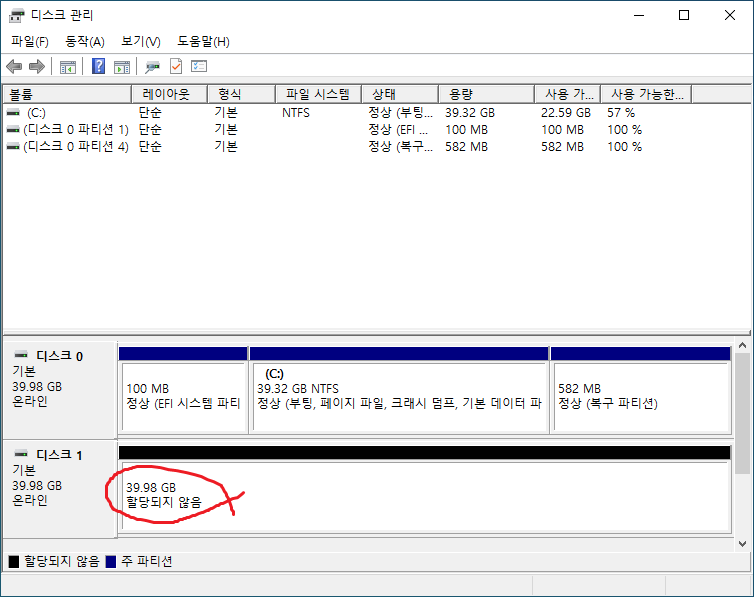Click the 정상 (EFI ... status cell
Image resolution: width=754 pixels, height=597 pixels.
tap(398, 130)
